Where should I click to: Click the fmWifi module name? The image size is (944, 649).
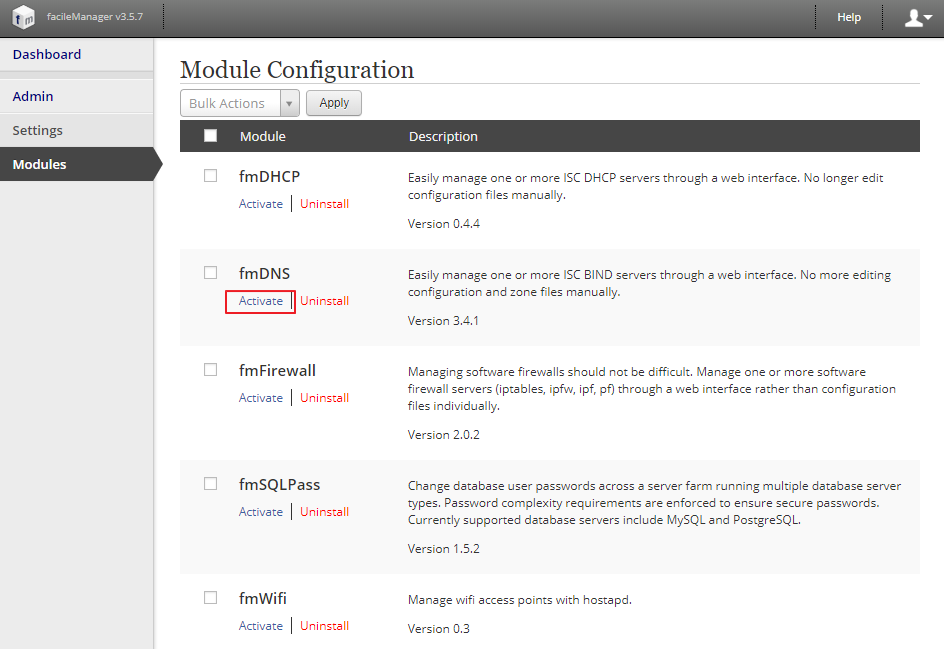[262, 598]
